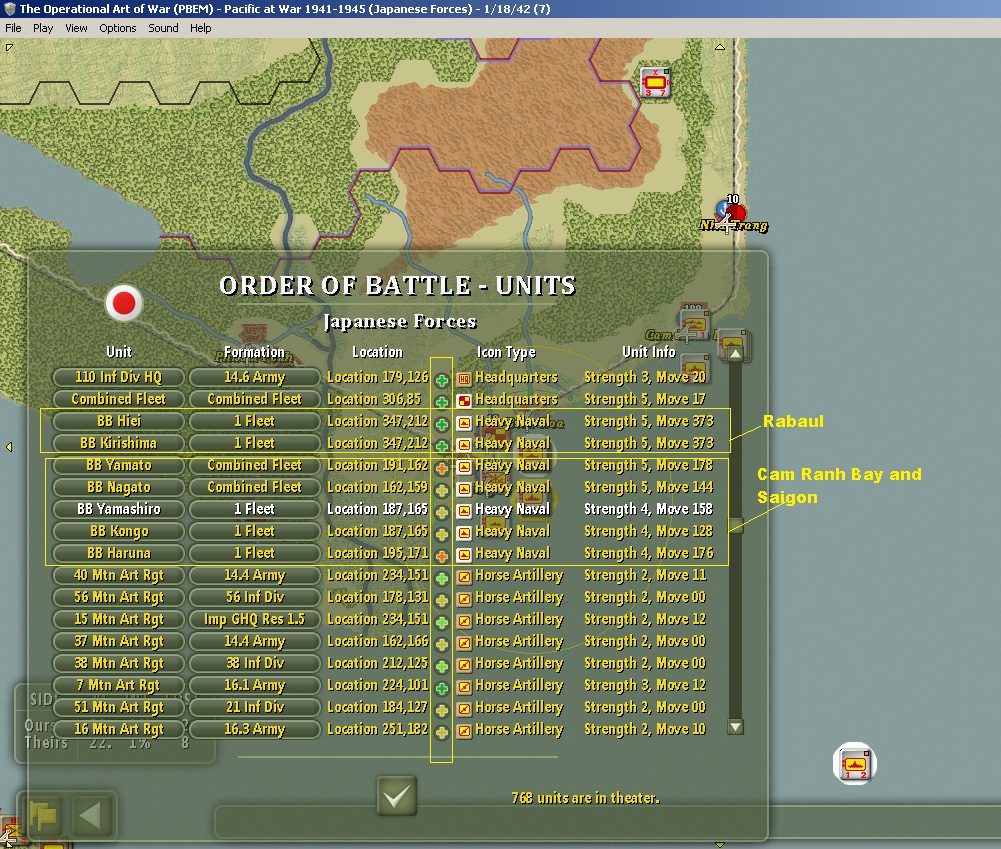Click the highlighted BB Yamashiro unit button
The width and height of the screenshot is (1001, 849).
click(119, 509)
